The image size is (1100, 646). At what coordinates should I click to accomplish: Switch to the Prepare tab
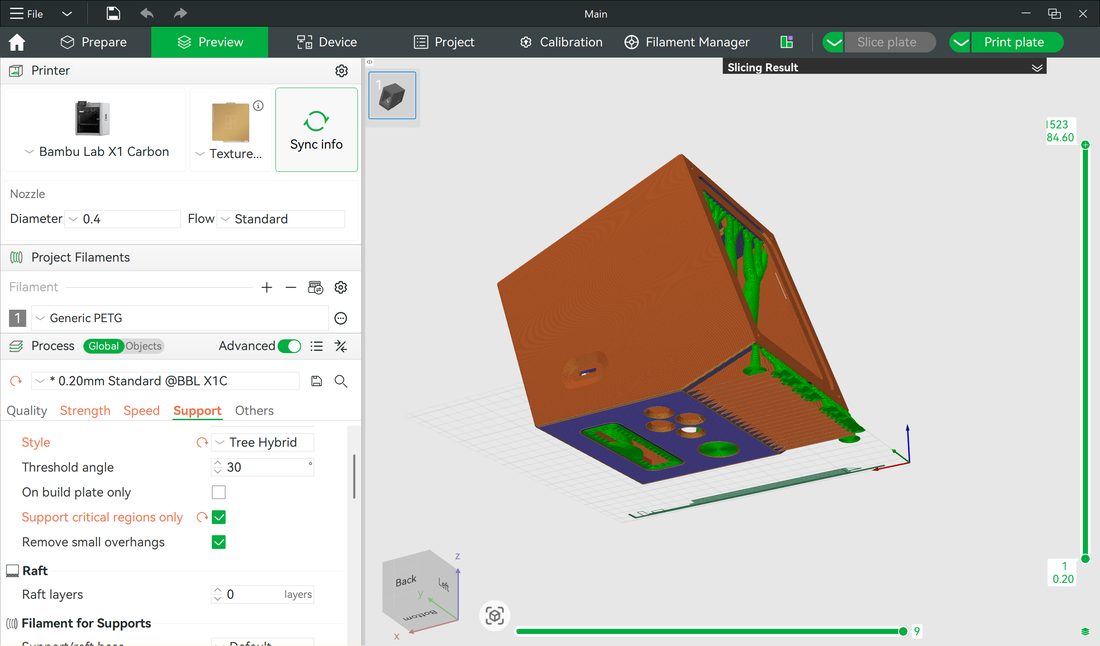(93, 42)
